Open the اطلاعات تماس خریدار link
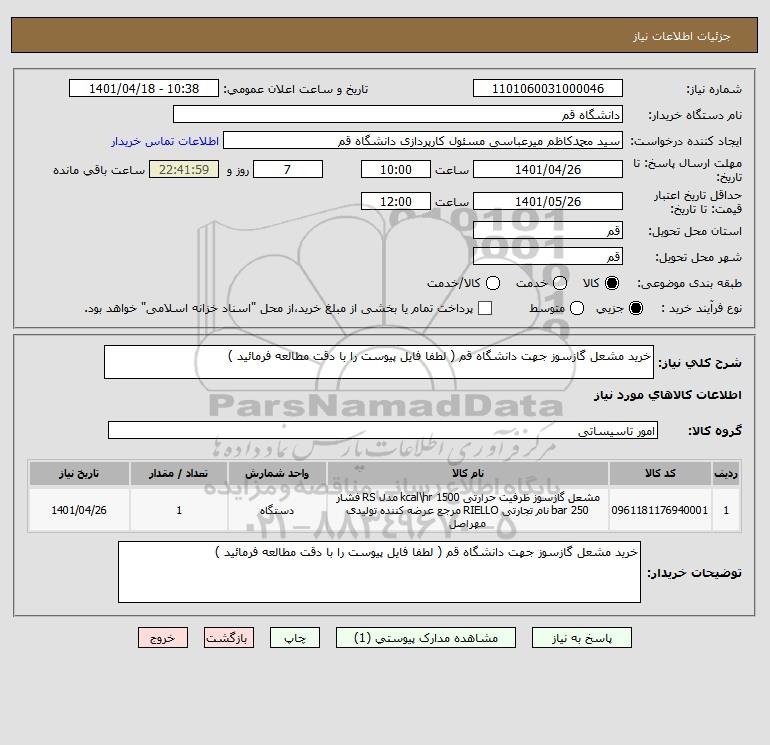 click(165, 141)
